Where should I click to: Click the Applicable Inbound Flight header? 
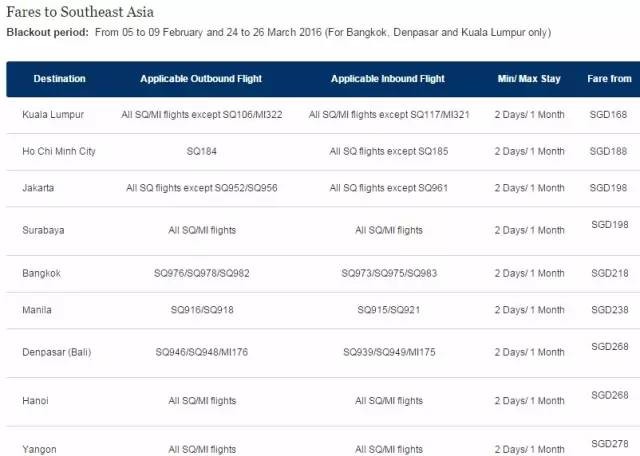(x=389, y=79)
